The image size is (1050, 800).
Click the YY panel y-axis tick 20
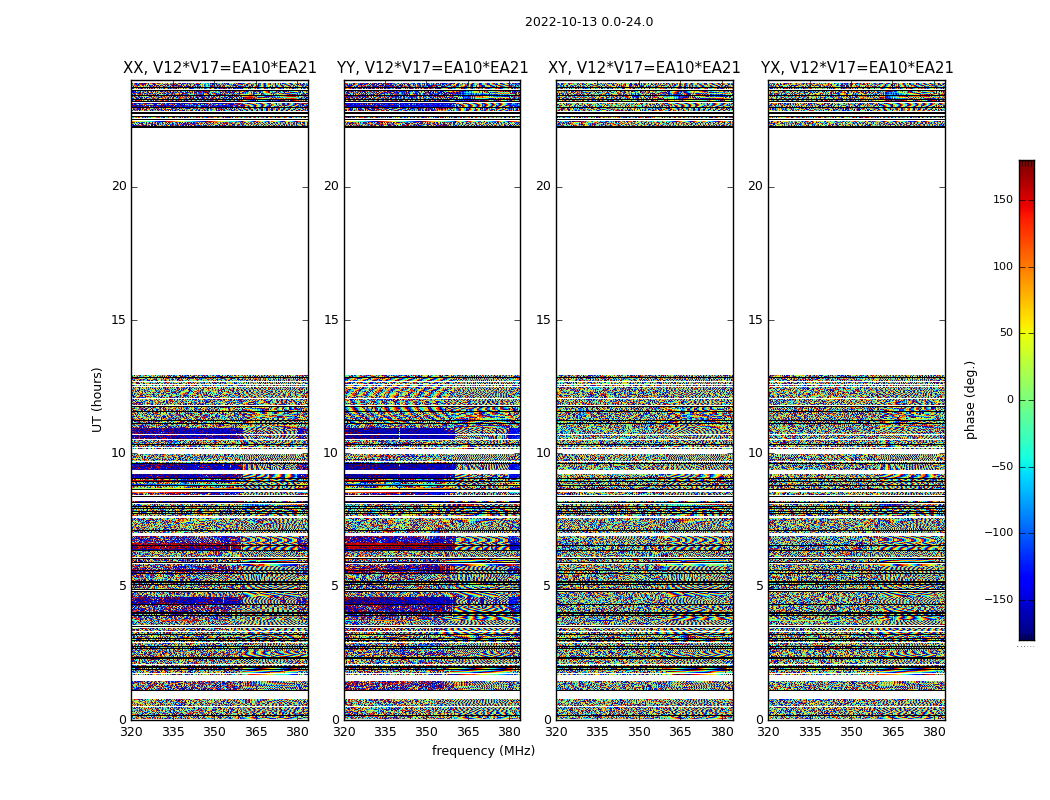pyautogui.click(x=331, y=186)
